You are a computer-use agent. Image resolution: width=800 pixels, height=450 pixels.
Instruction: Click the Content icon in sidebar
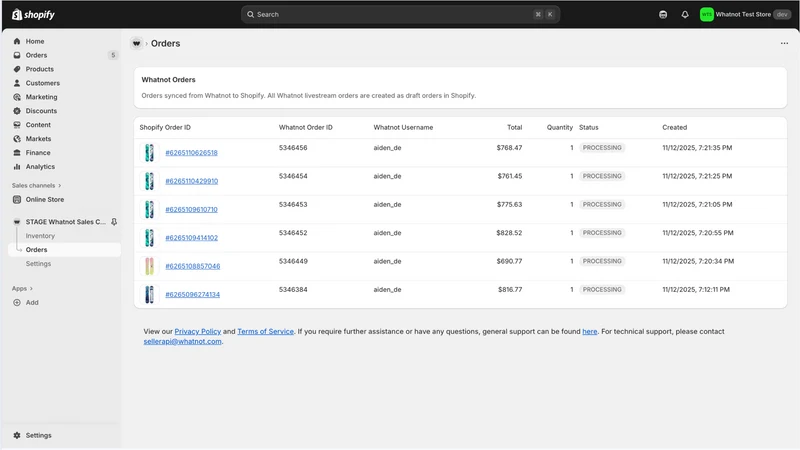coord(17,124)
